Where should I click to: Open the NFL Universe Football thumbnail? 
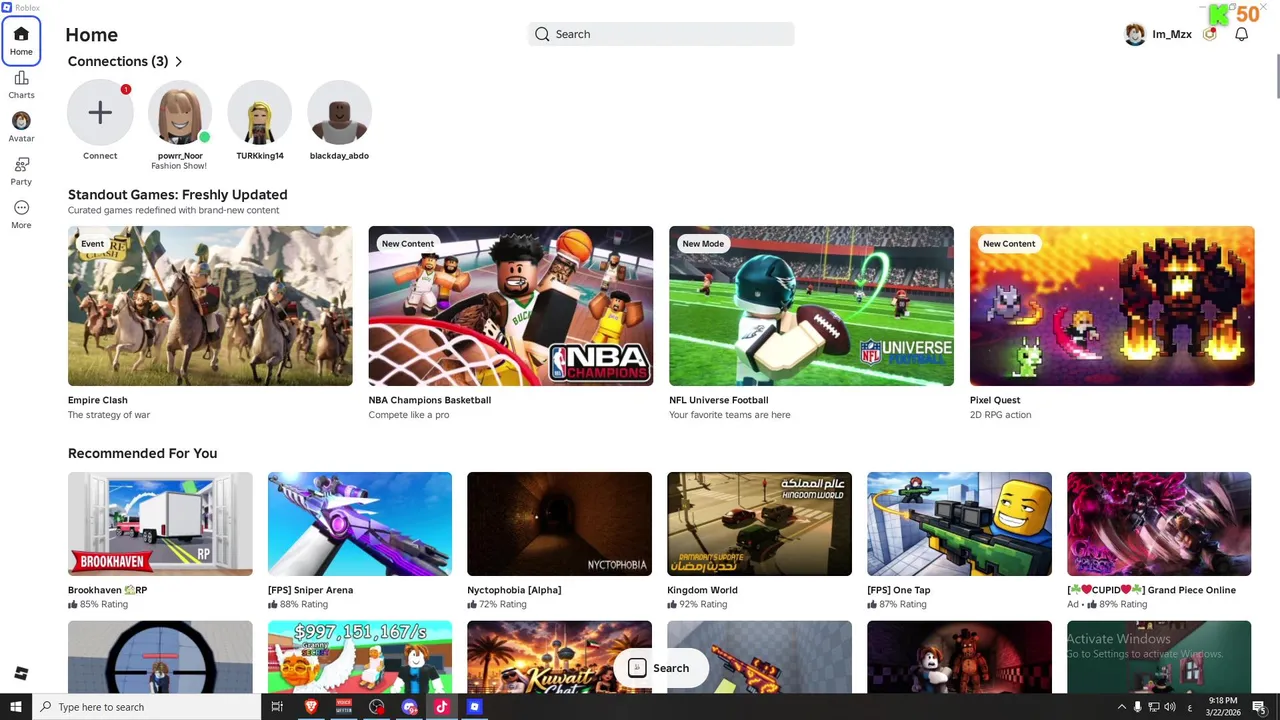[x=811, y=306]
